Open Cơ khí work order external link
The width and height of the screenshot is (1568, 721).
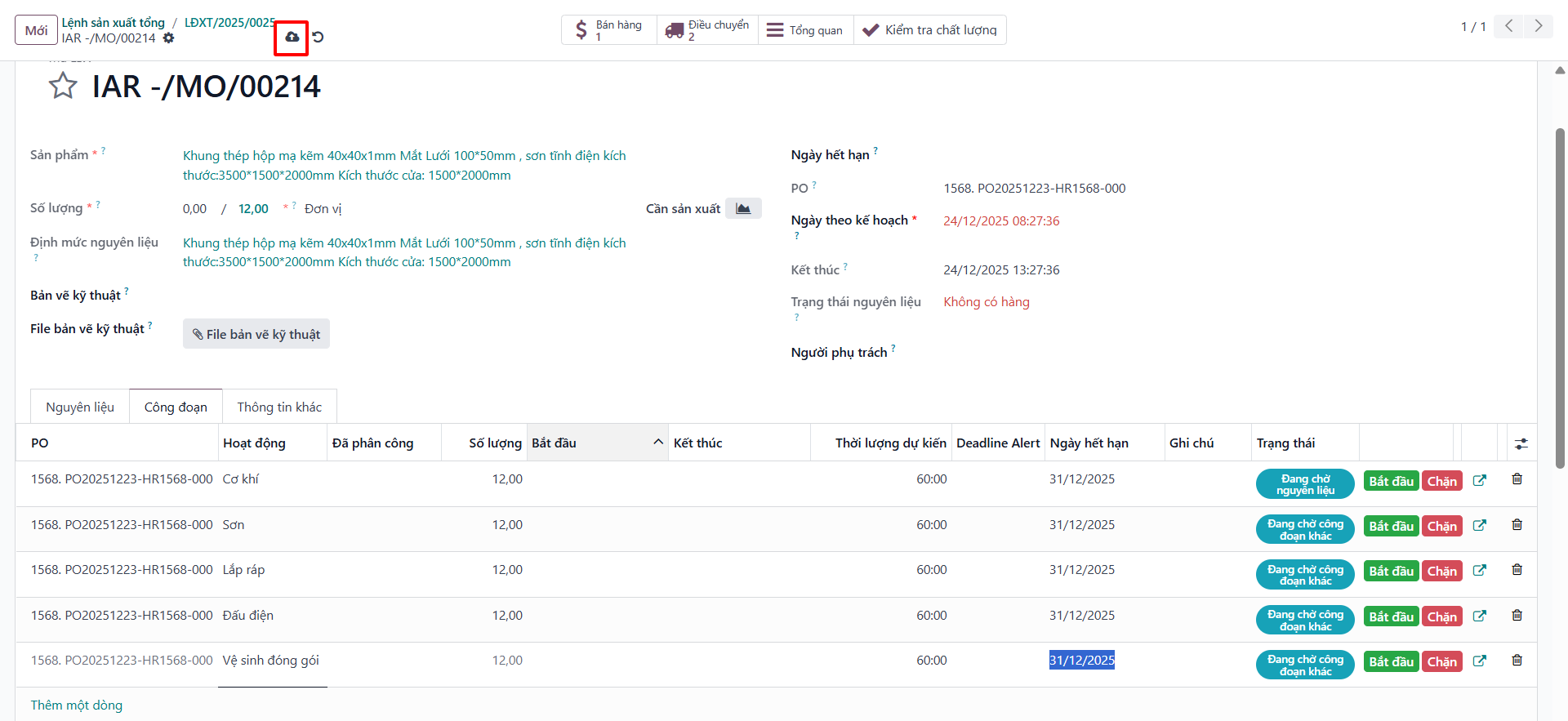1479,480
